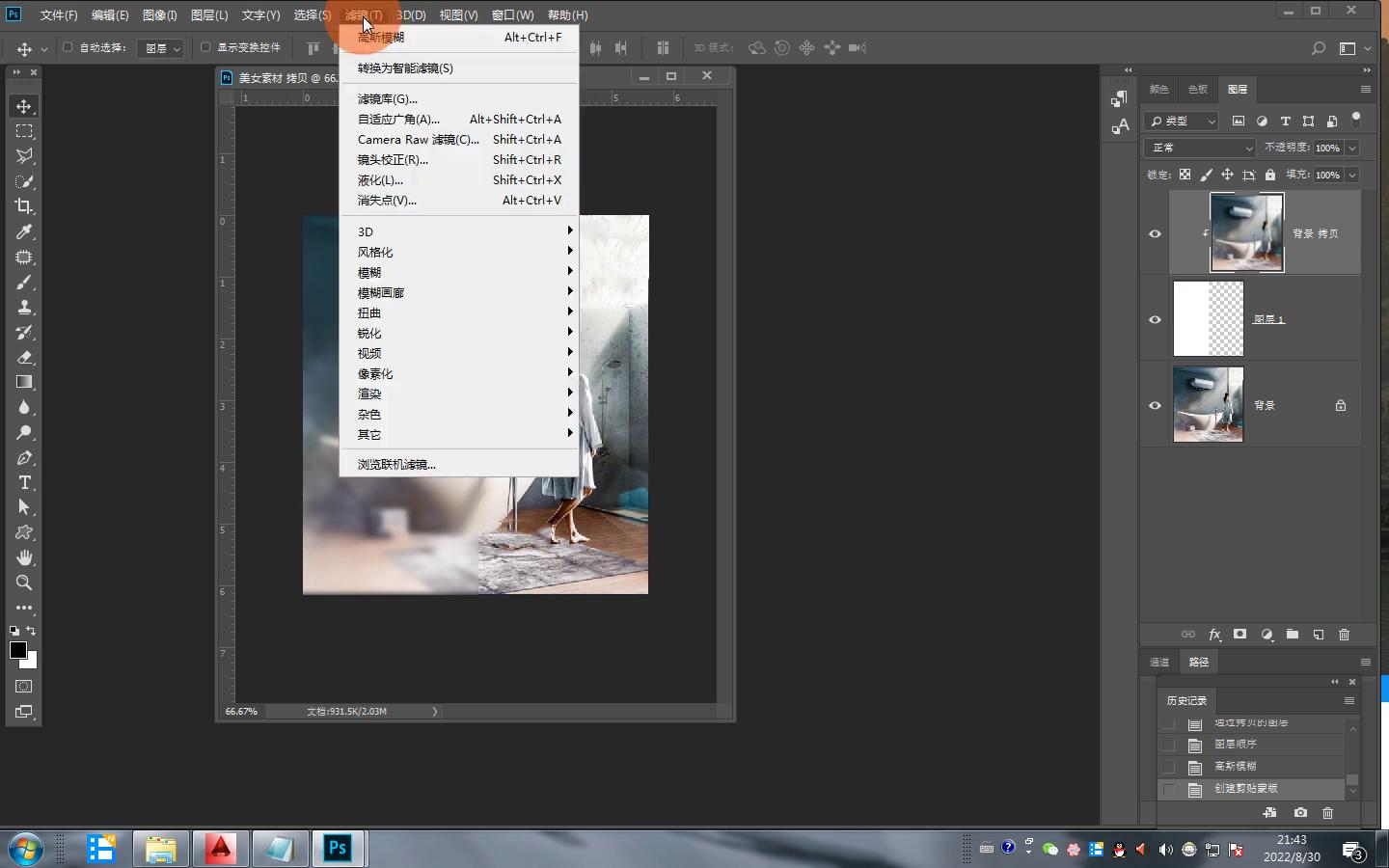Select the Eyedropper tool
The height and width of the screenshot is (868, 1389).
click(x=24, y=231)
